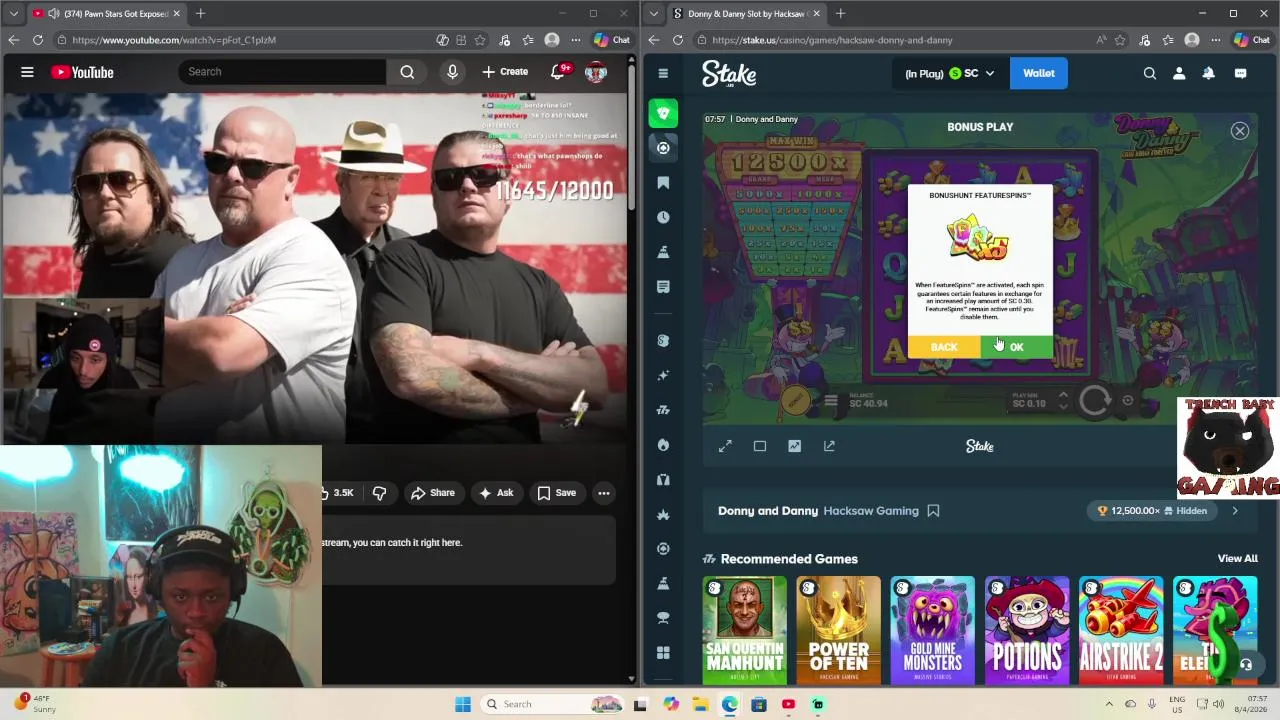The width and height of the screenshot is (1280, 720).
Task: Click the YouTube search magnifier button
Action: [407, 72]
